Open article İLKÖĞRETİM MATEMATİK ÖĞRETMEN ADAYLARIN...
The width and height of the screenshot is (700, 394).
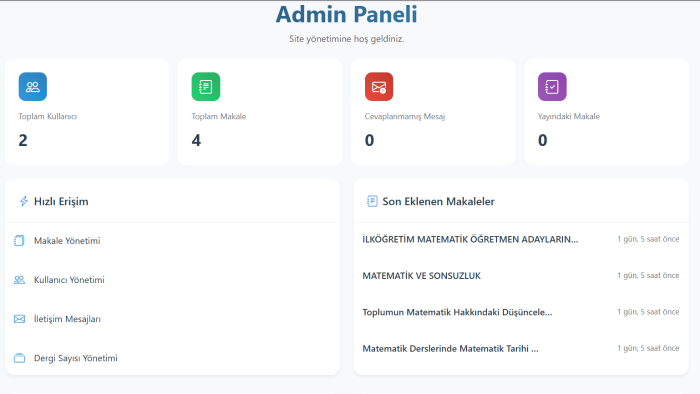coord(470,239)
